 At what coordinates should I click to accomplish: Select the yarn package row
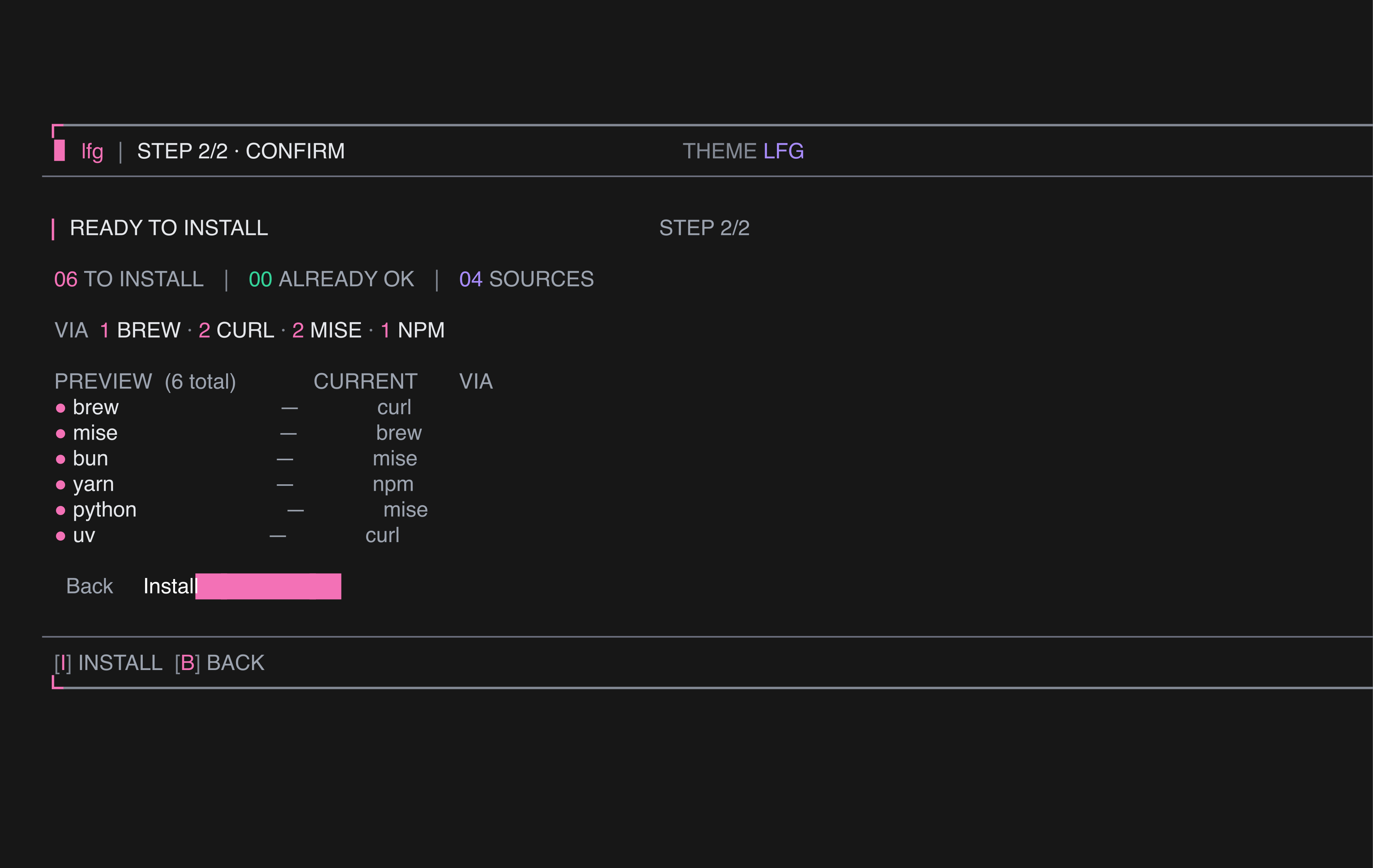(234, 484)
